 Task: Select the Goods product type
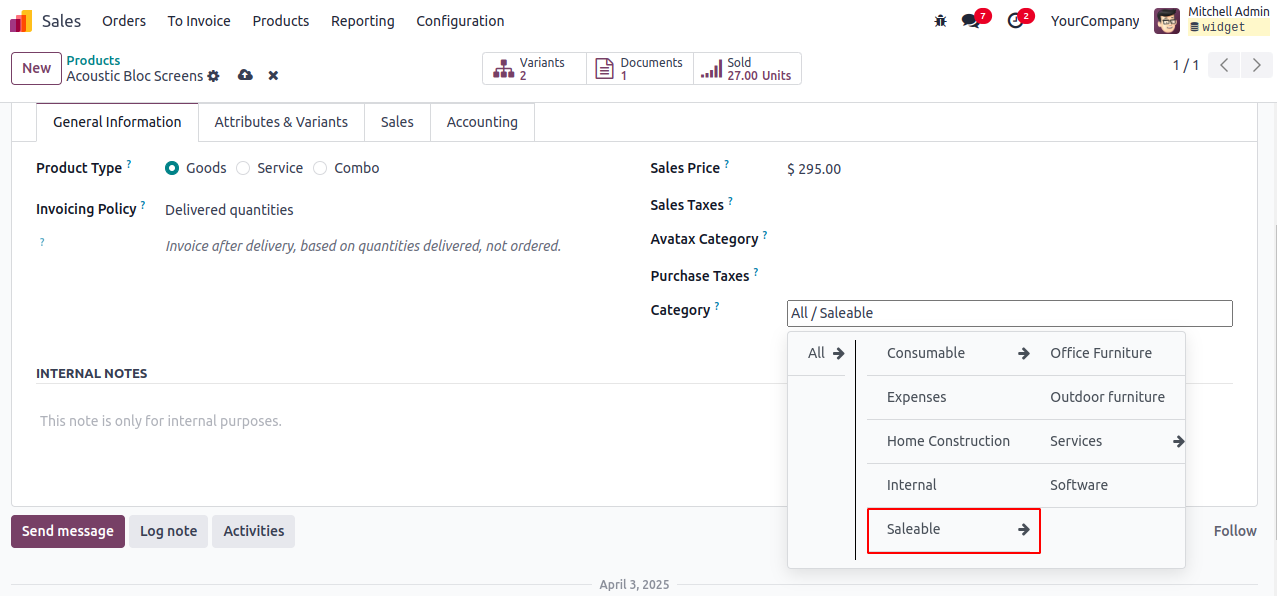tap(172, 168)
